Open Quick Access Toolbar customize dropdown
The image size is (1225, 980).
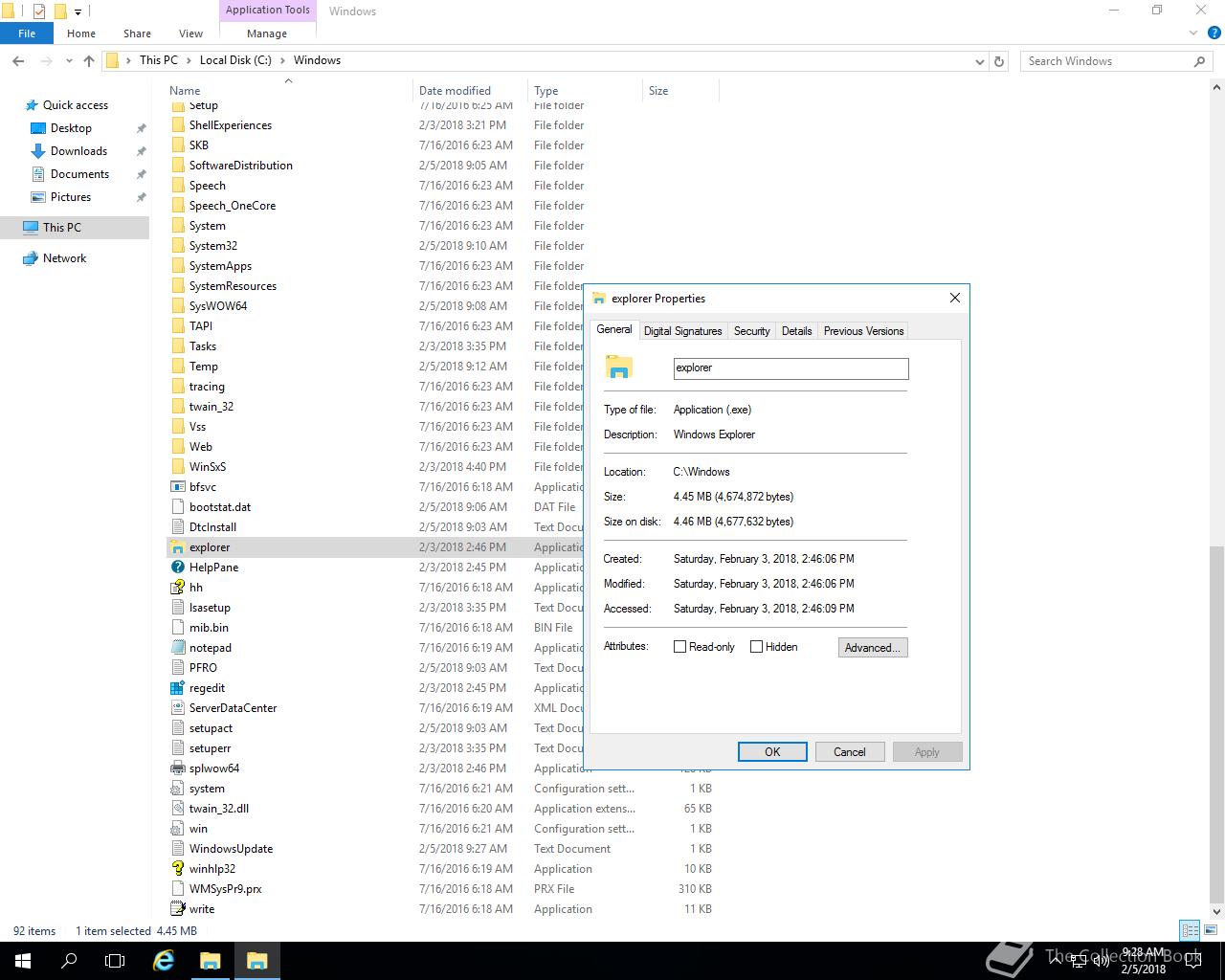tap(78, 11)
